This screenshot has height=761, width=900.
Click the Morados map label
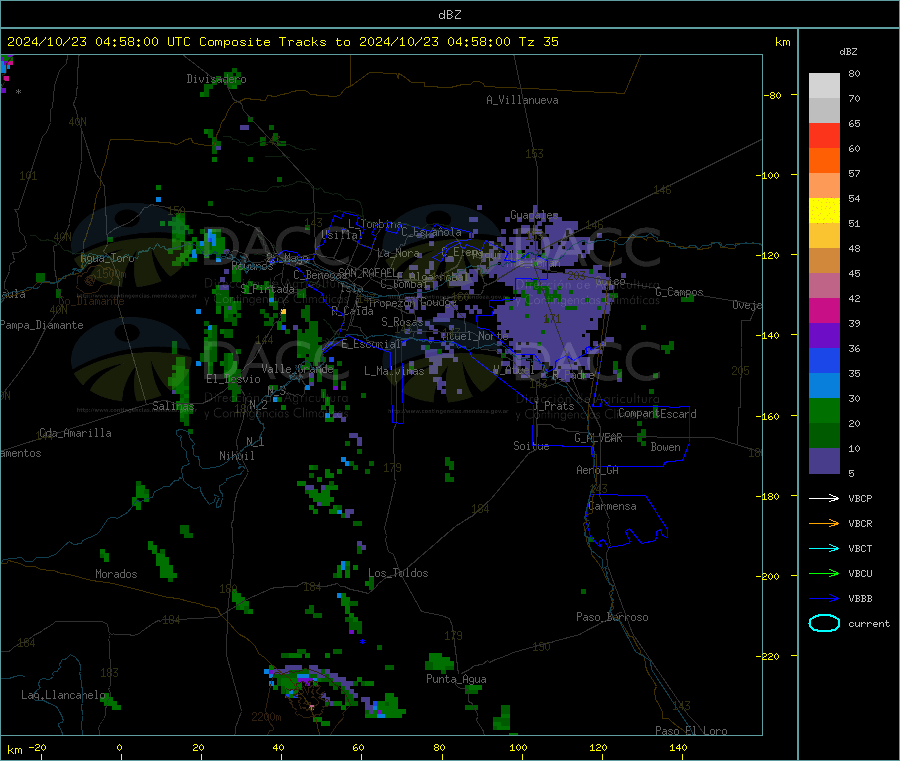point(116,574)
